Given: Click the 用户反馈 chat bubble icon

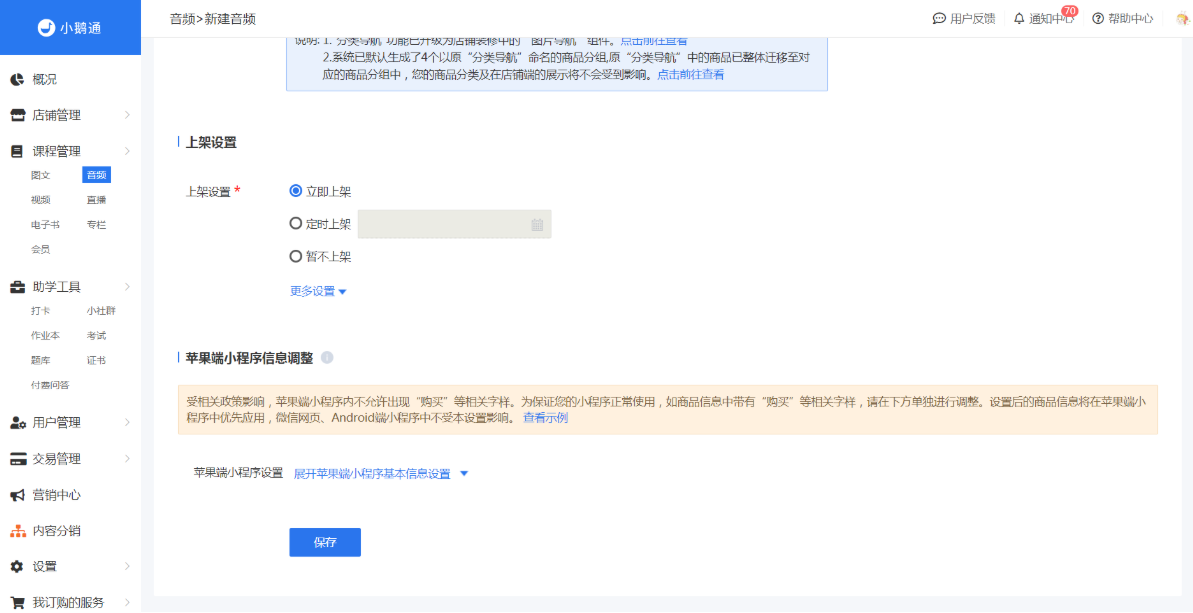Looking at the screenshot, I should pos(939,18).
